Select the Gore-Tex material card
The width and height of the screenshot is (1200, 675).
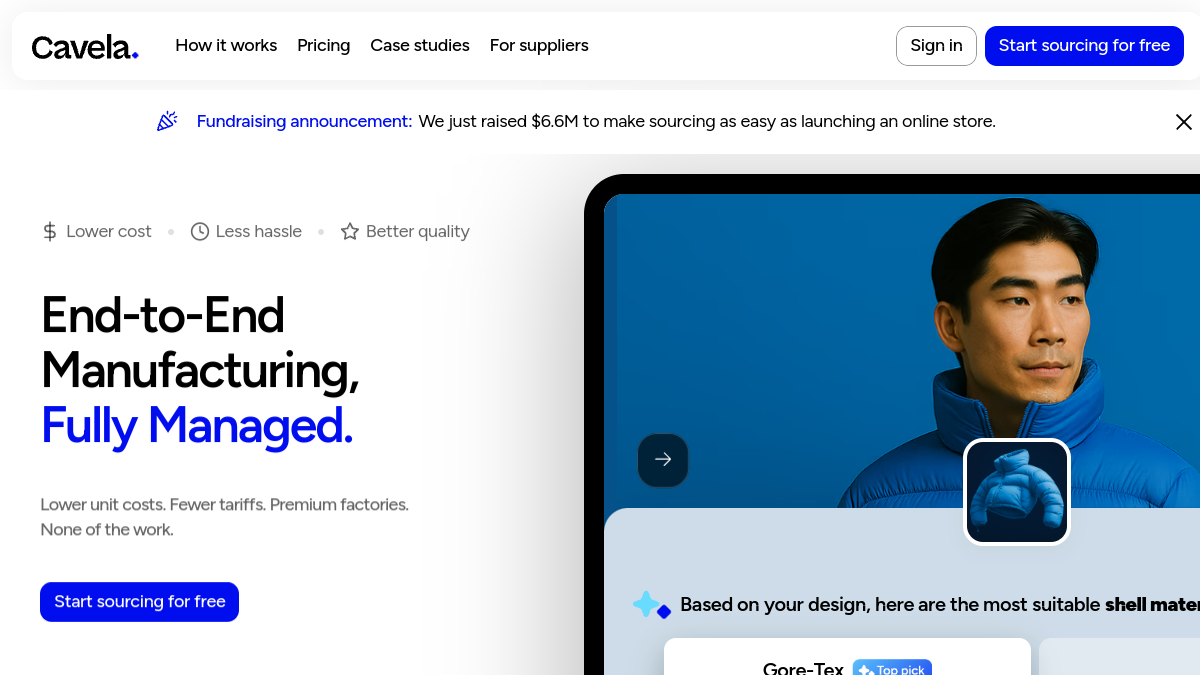[x=847, y=657]
